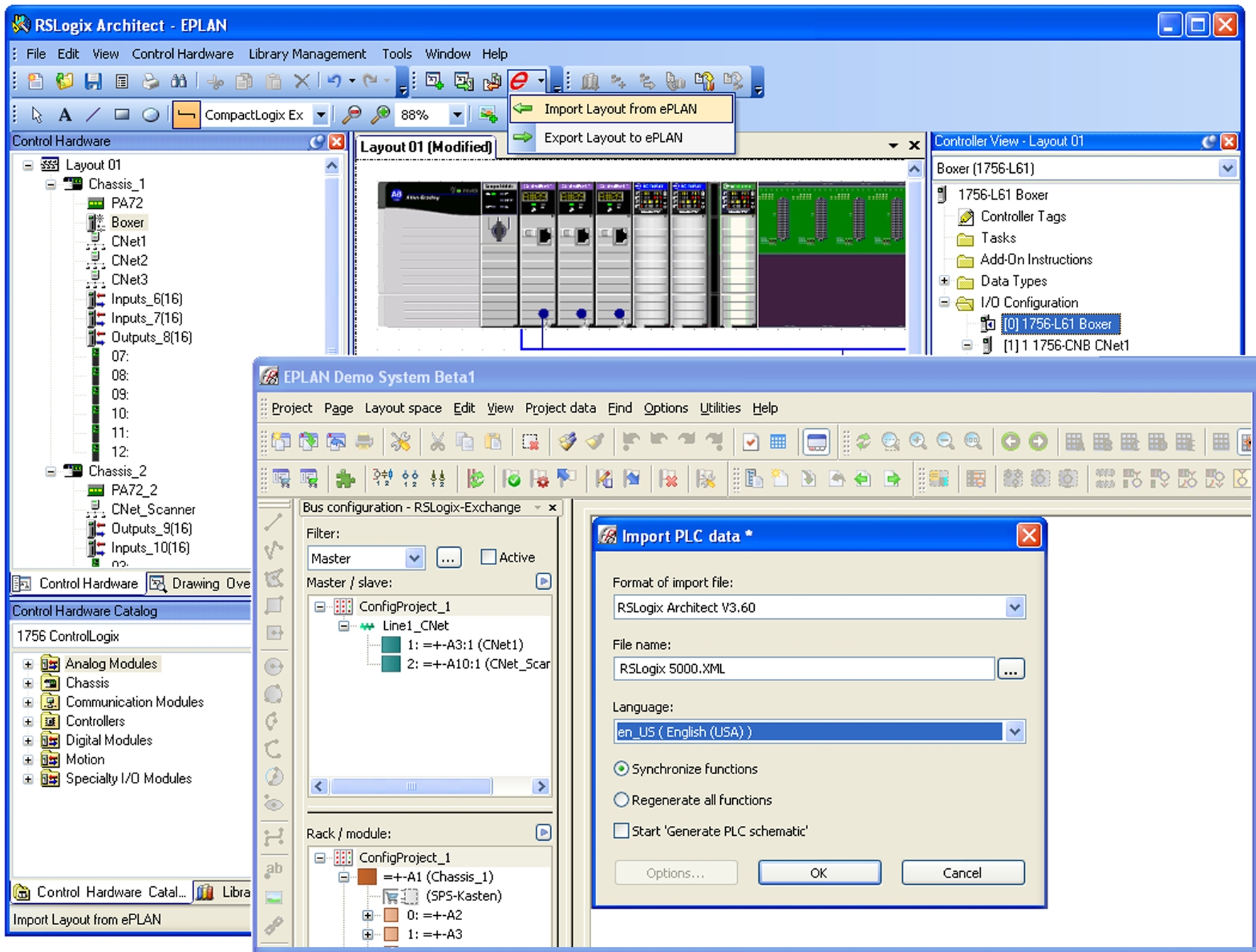Click the red ePLAN 'e' toolbar icon

[520, 81]
